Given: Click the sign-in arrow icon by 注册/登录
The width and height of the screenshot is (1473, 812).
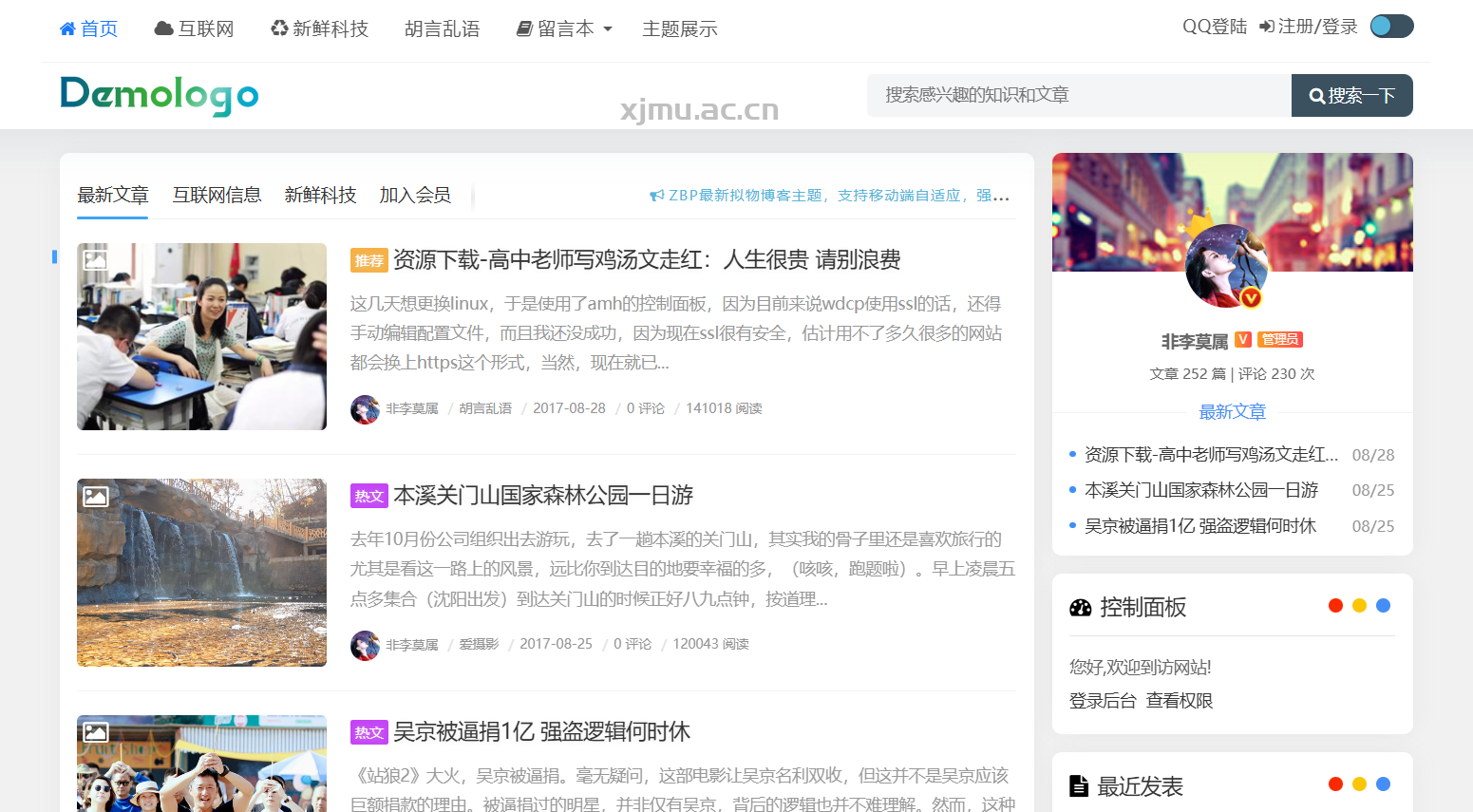Looking at the screenshot, I should [1266, 27].
